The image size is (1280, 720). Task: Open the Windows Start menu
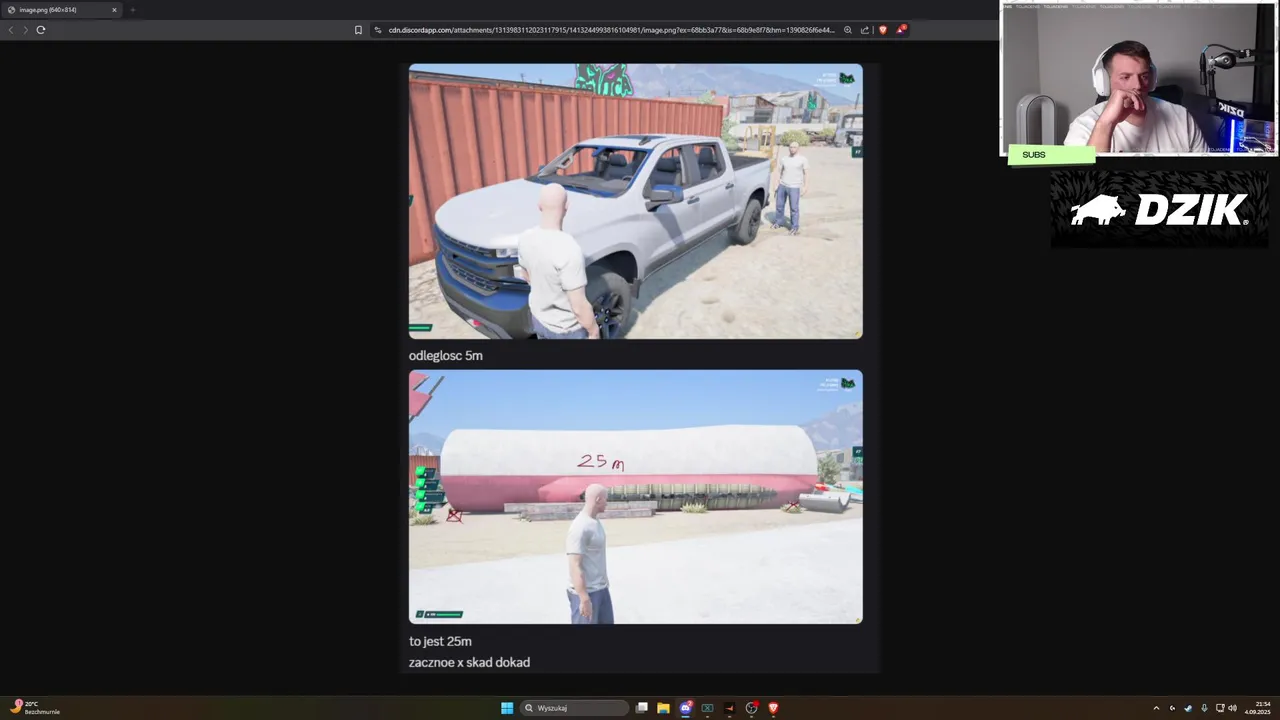tap(507, 708)
